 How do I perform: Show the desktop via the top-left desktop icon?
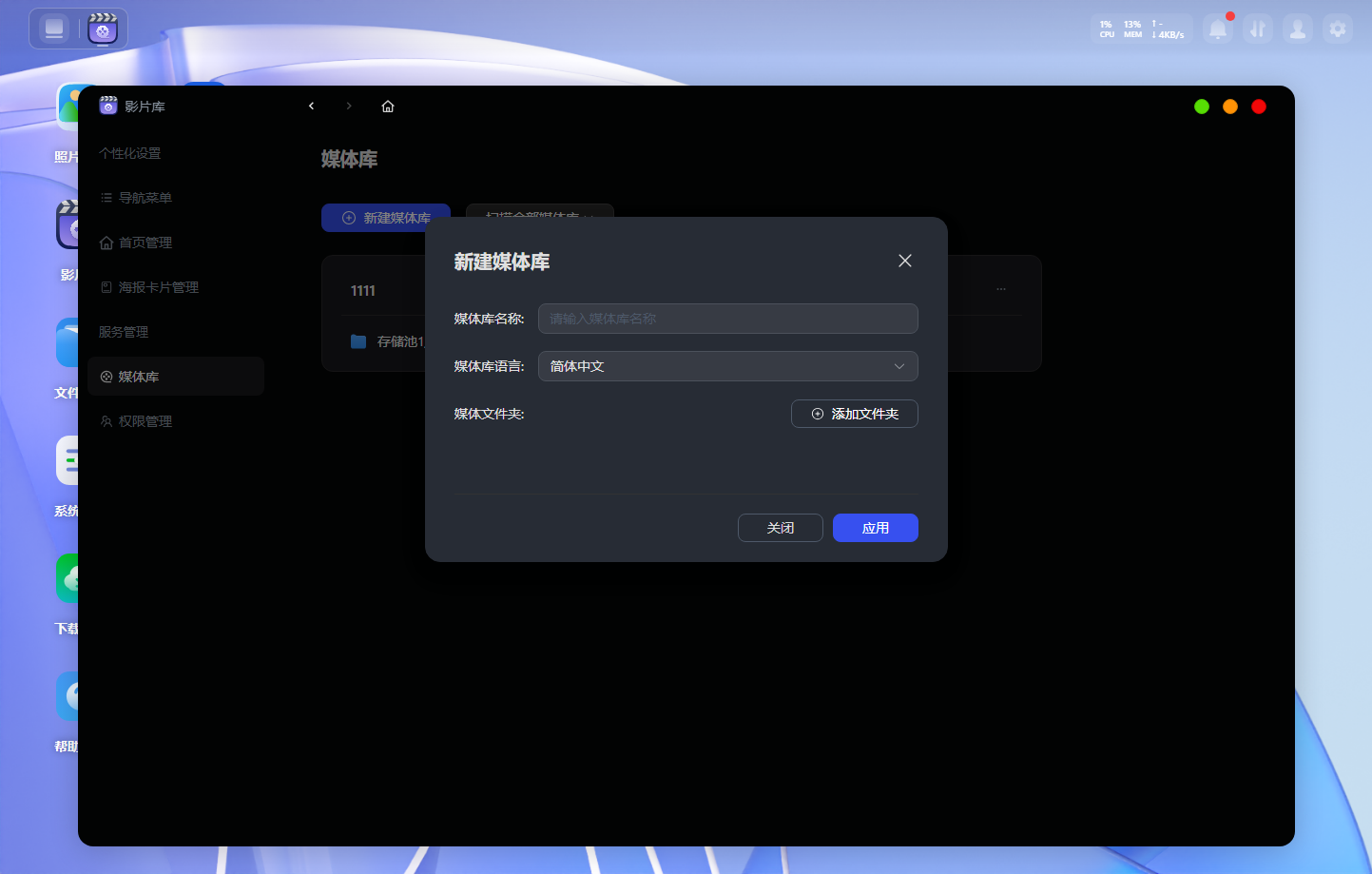54,29
